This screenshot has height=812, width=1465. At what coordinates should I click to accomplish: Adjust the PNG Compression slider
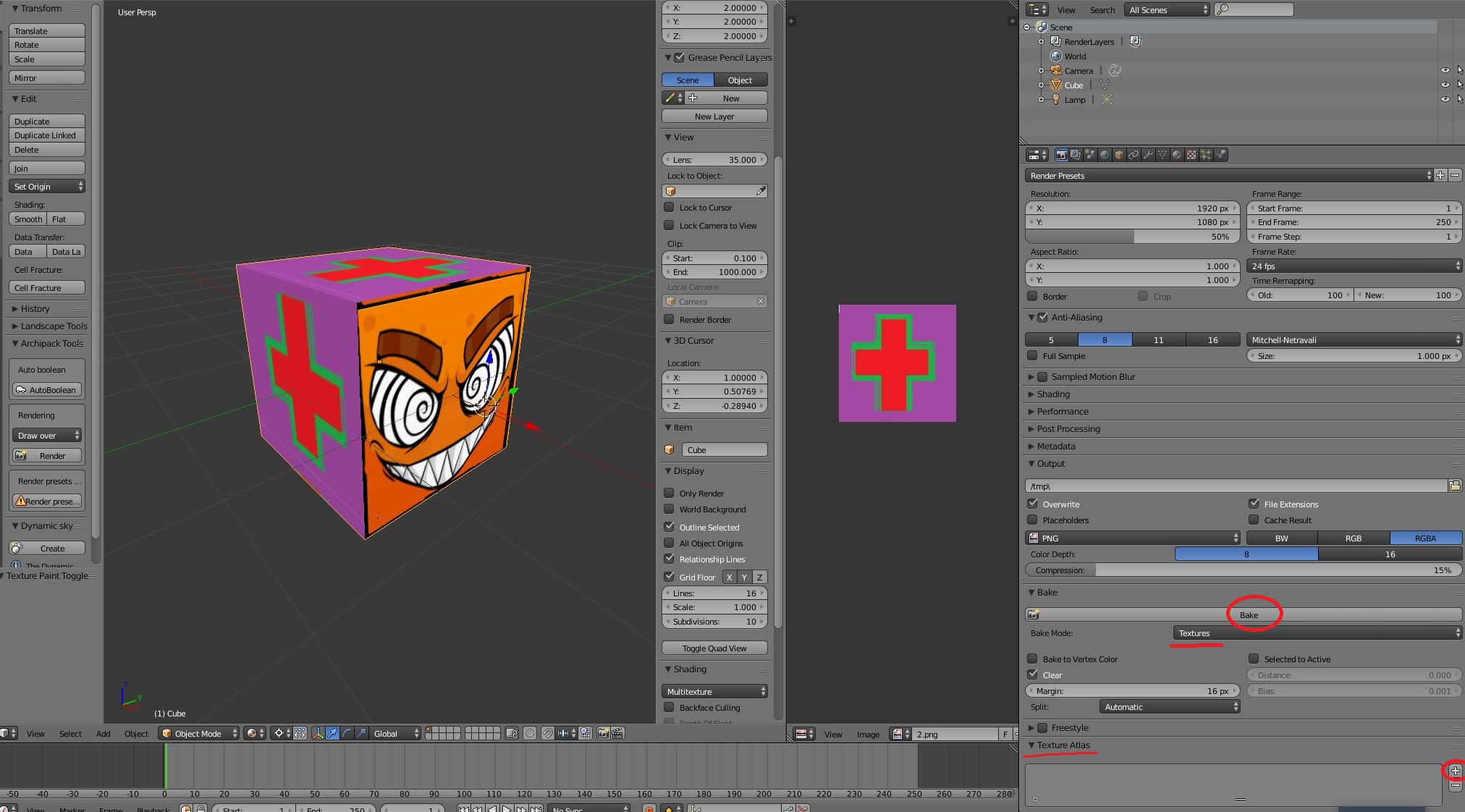pyautogui.click(x=1242, y=570)
